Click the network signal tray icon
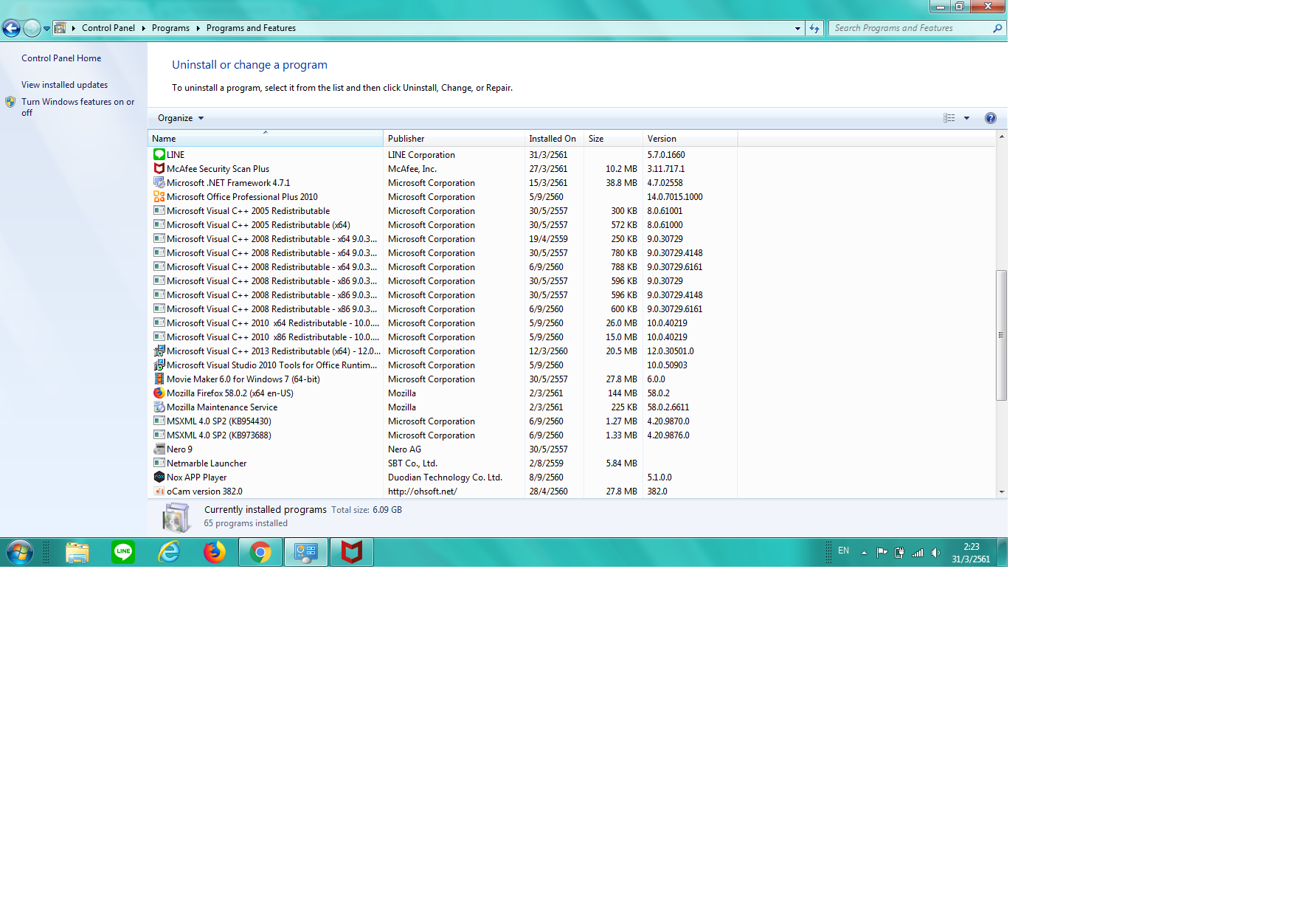Image resolution: width=1316 pixels, height=921 pixels. coord(918,553)
